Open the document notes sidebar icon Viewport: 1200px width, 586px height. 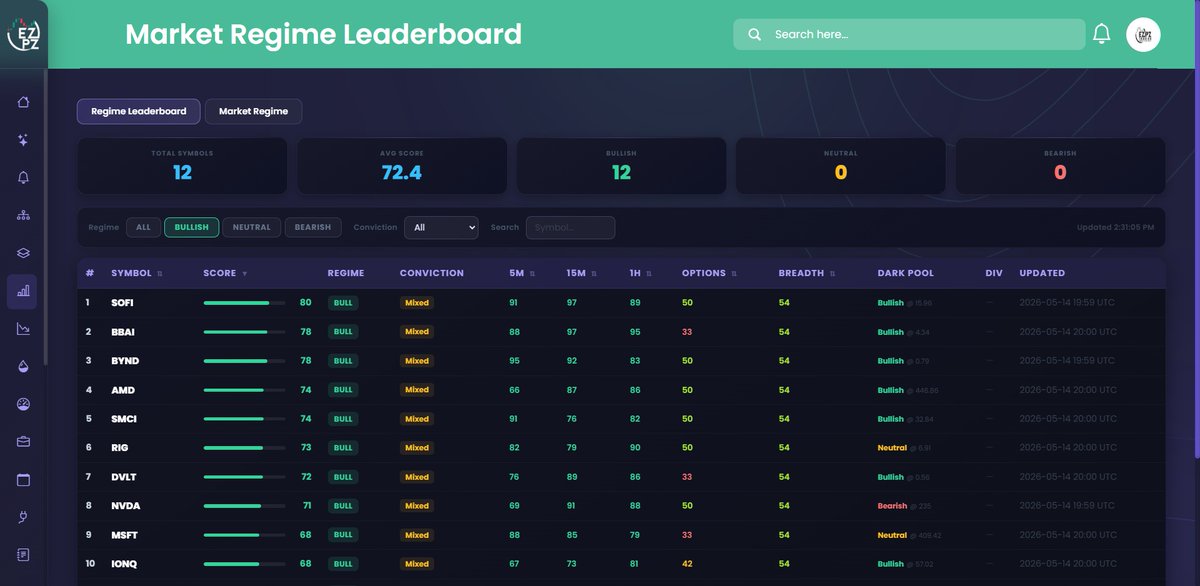pyautogui.click(x=23, y=554)
